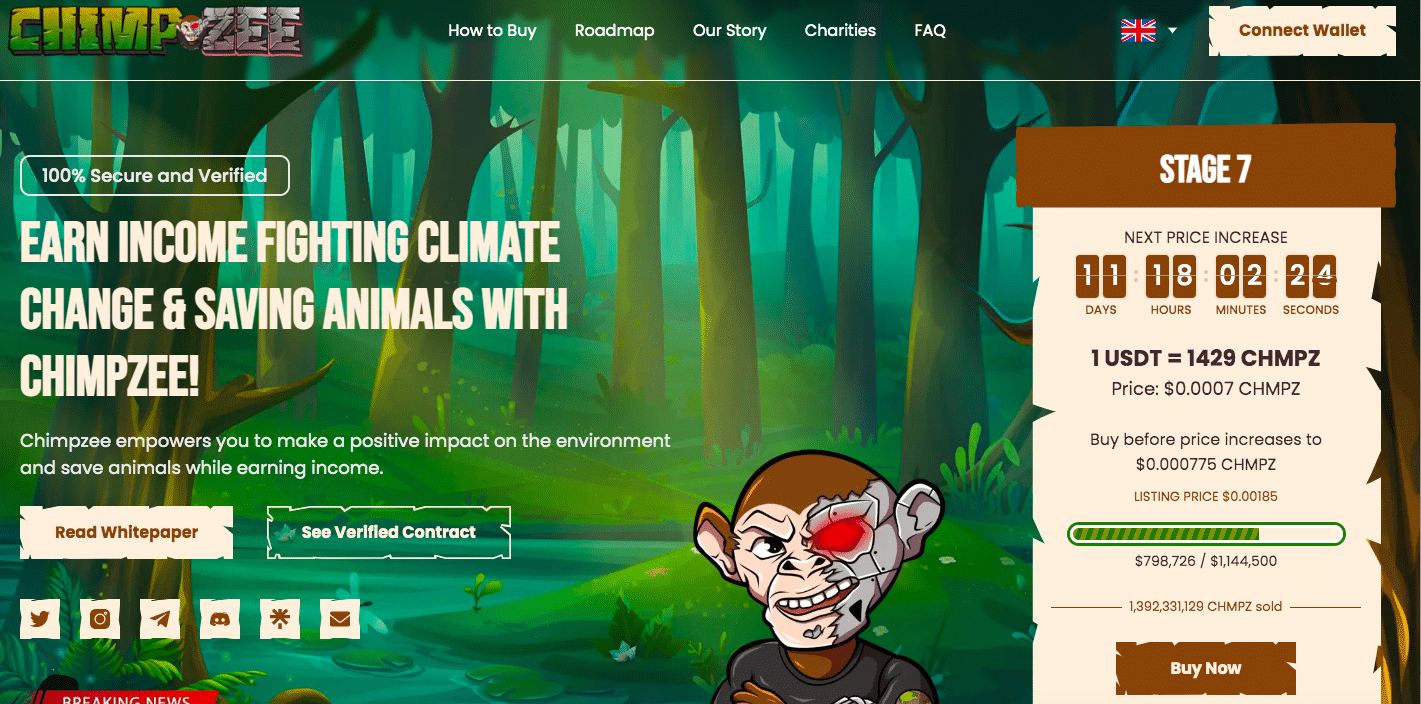Go to the Roadmap menu item
The image size is (1421, 704).
click(614, 30)
